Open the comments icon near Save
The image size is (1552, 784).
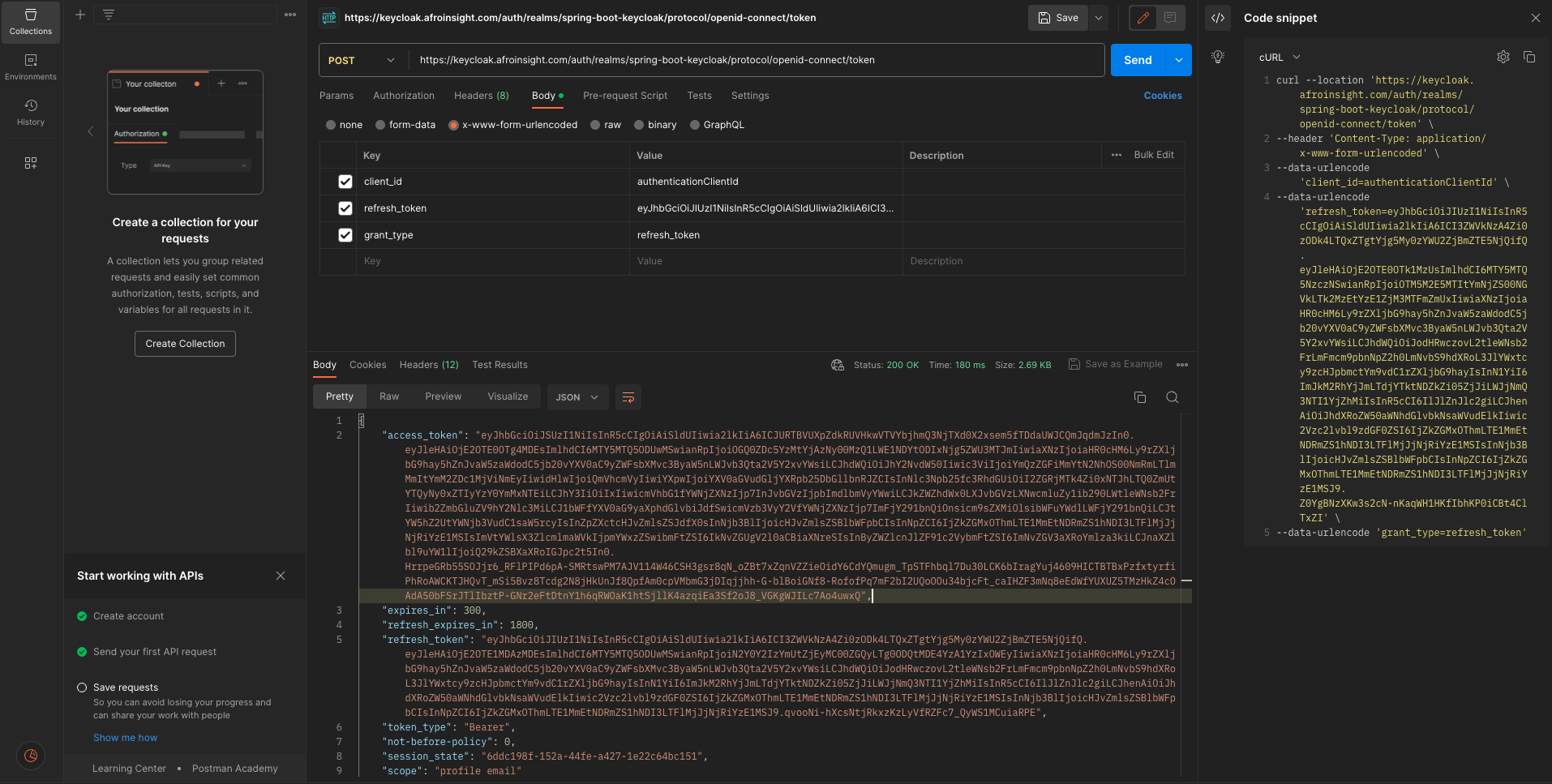[1170, 18]
